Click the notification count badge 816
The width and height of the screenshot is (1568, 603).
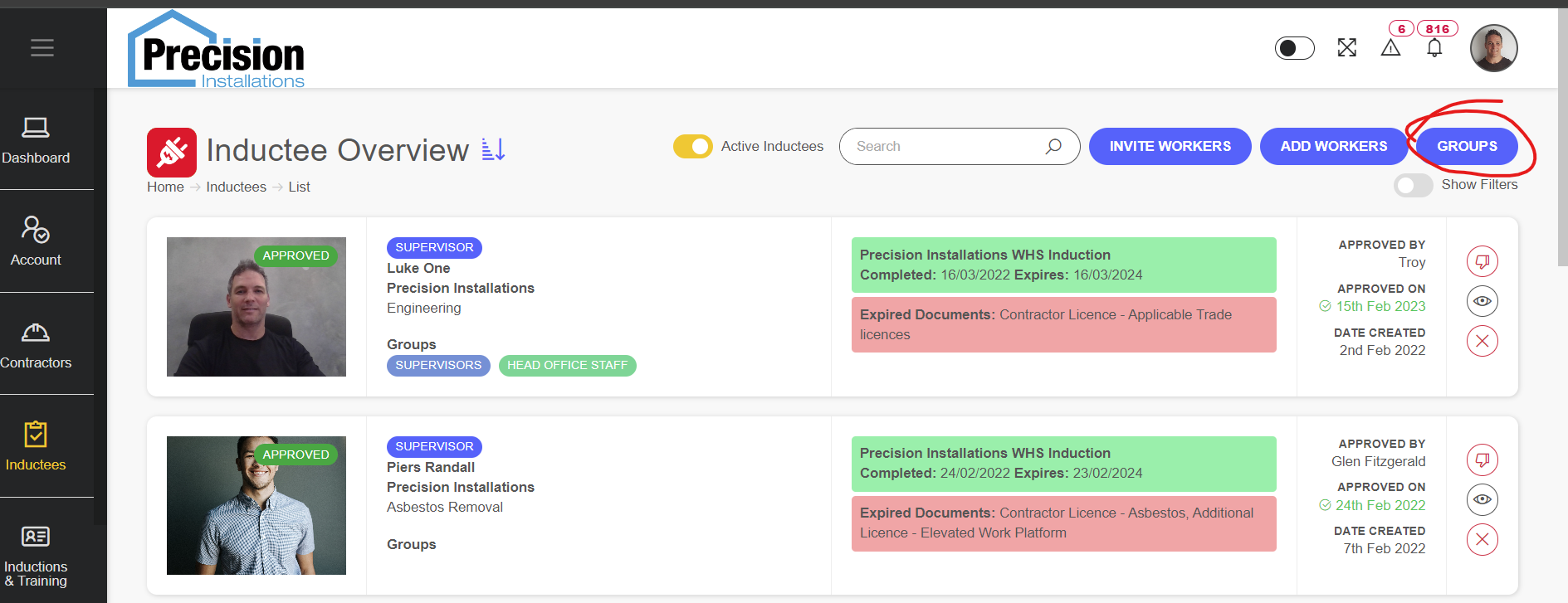(1438, 29)
